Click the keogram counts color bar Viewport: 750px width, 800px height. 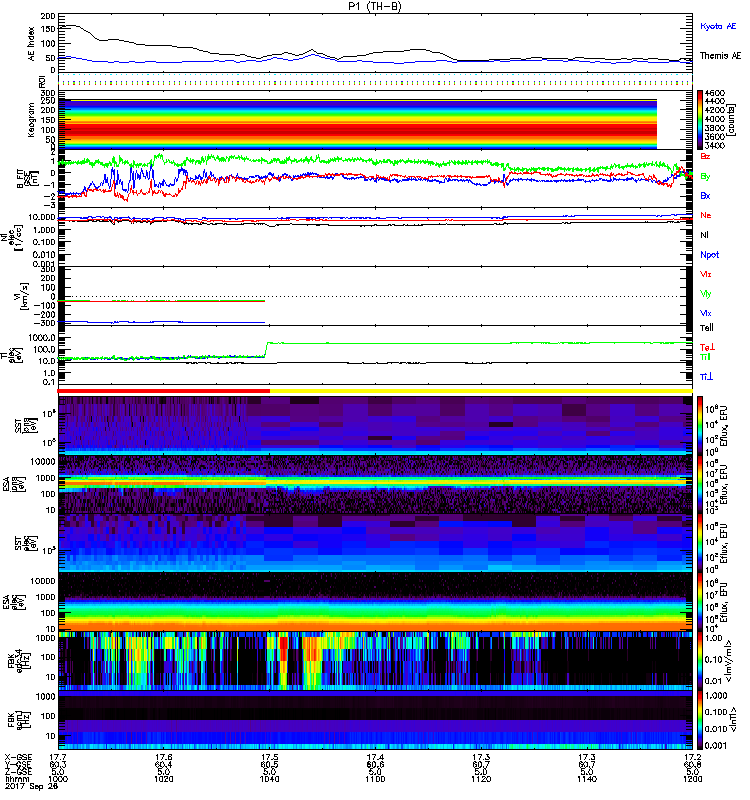point(702,120)
